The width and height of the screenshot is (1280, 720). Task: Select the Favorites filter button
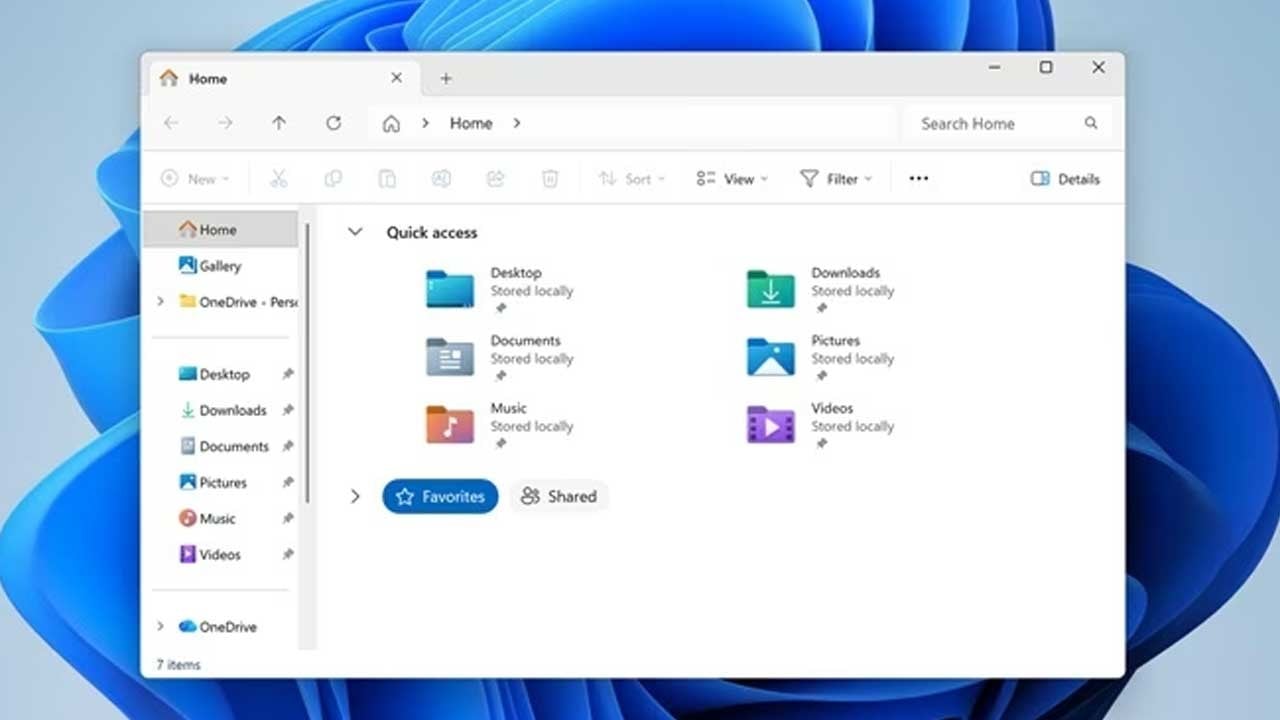[440, 496]
